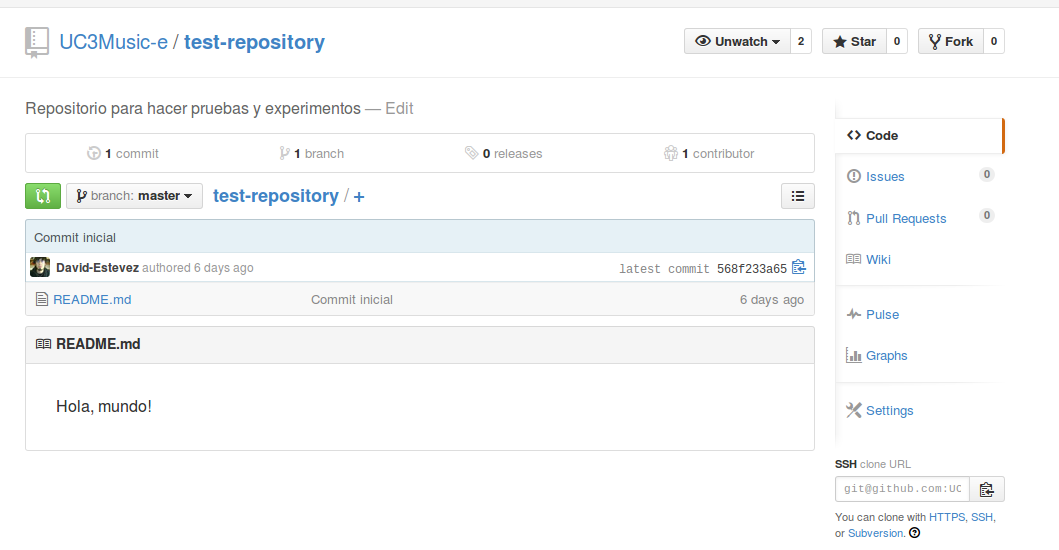Image resolution: width=1059 pixels, height=550 pixels.
Task: Open the Wiki section
Action: pyautogui.click(x=878, y=259)
